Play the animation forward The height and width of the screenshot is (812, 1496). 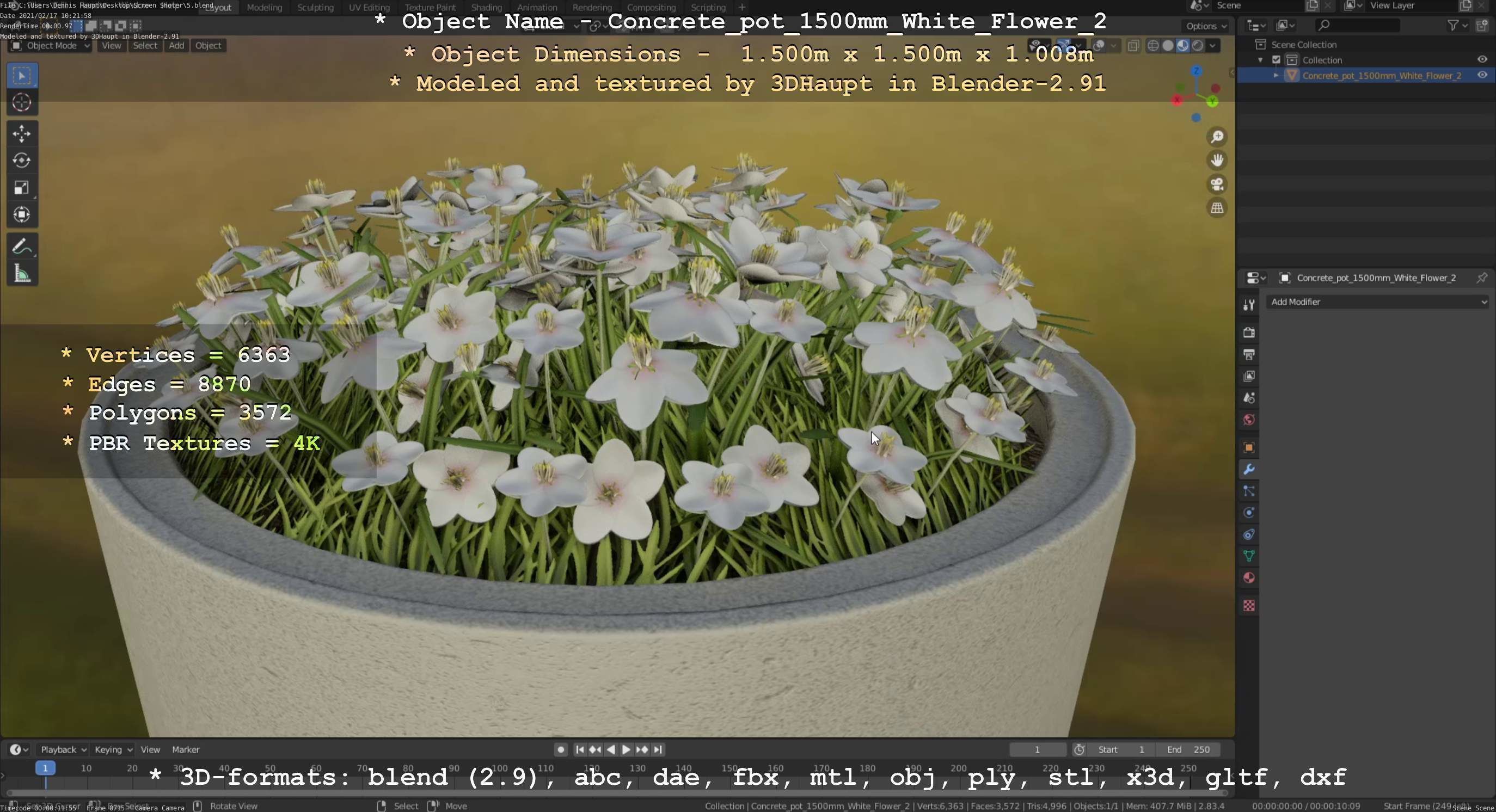click(x=626, y=749)
